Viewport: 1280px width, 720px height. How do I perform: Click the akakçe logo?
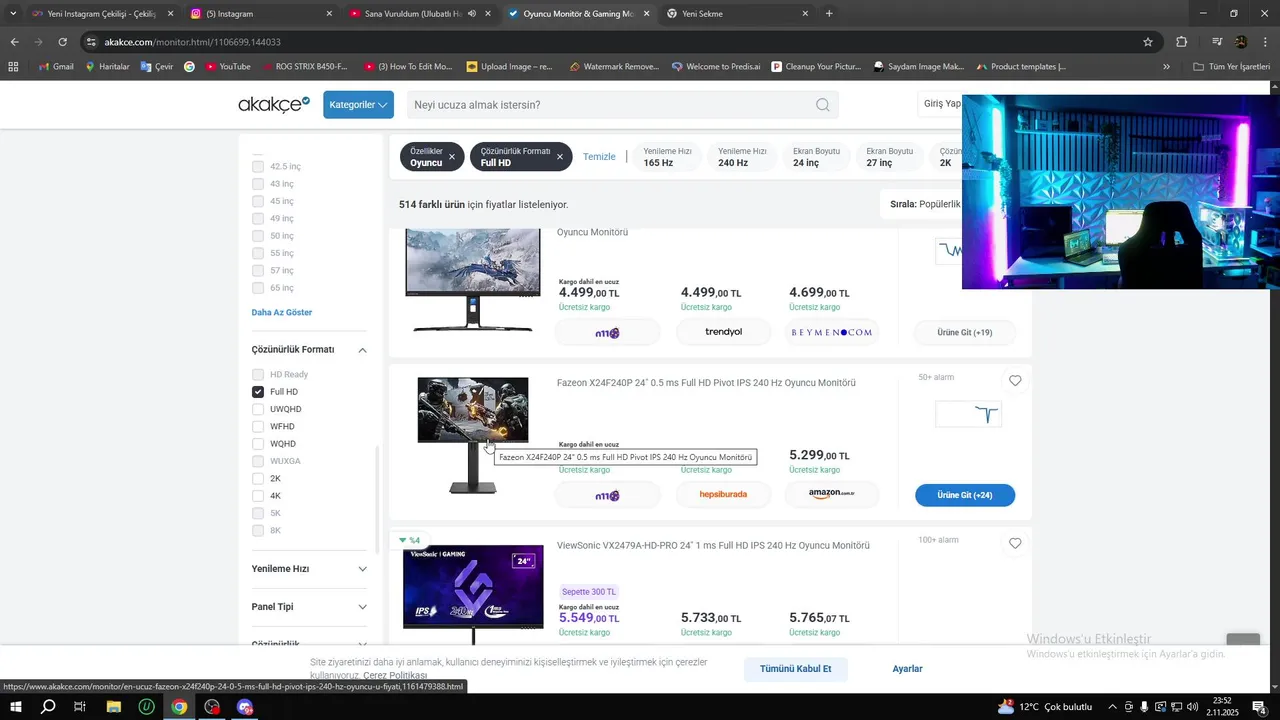(x=274, y=104)
